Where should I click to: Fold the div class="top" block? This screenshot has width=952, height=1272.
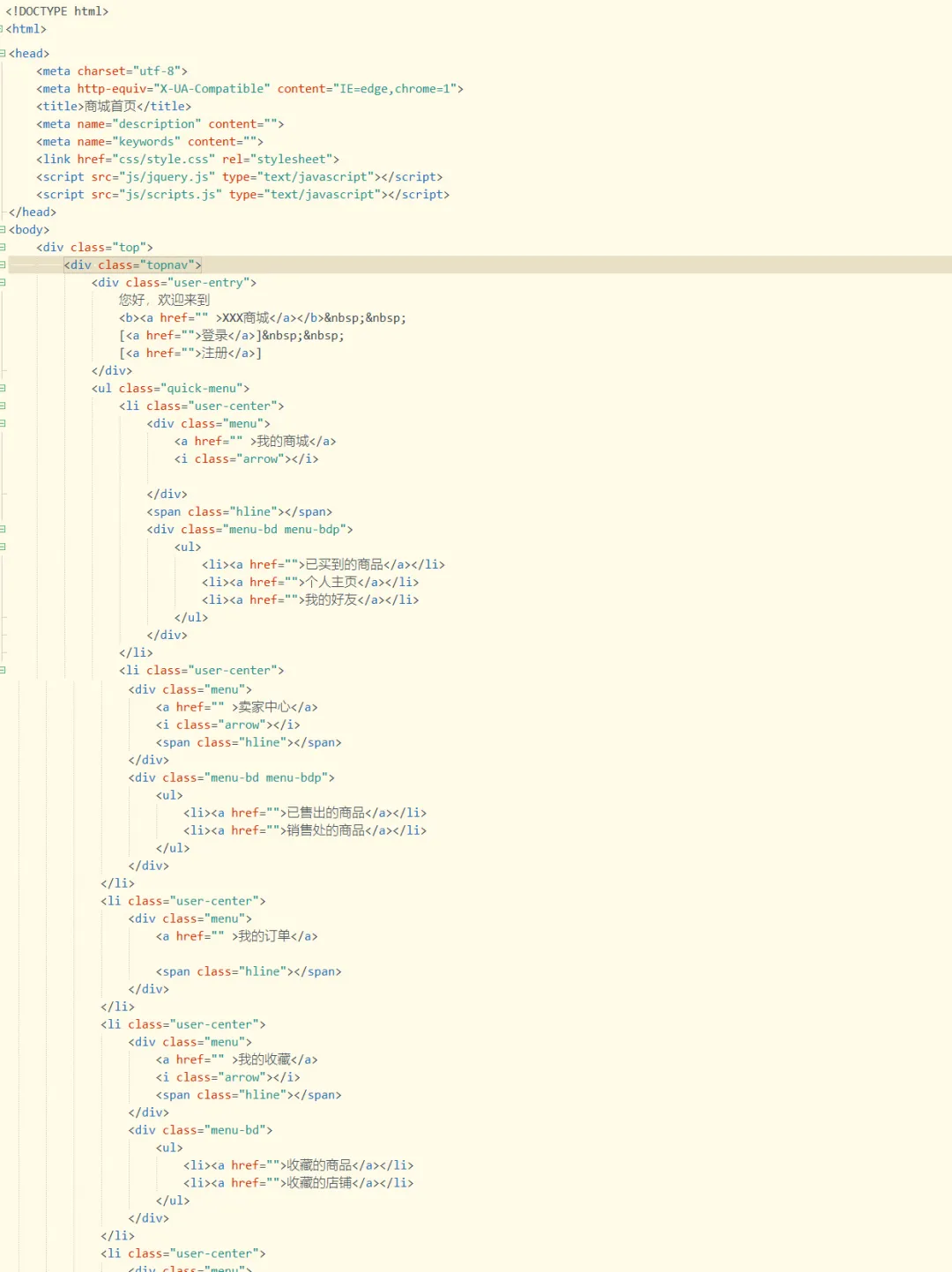[3, 248]
